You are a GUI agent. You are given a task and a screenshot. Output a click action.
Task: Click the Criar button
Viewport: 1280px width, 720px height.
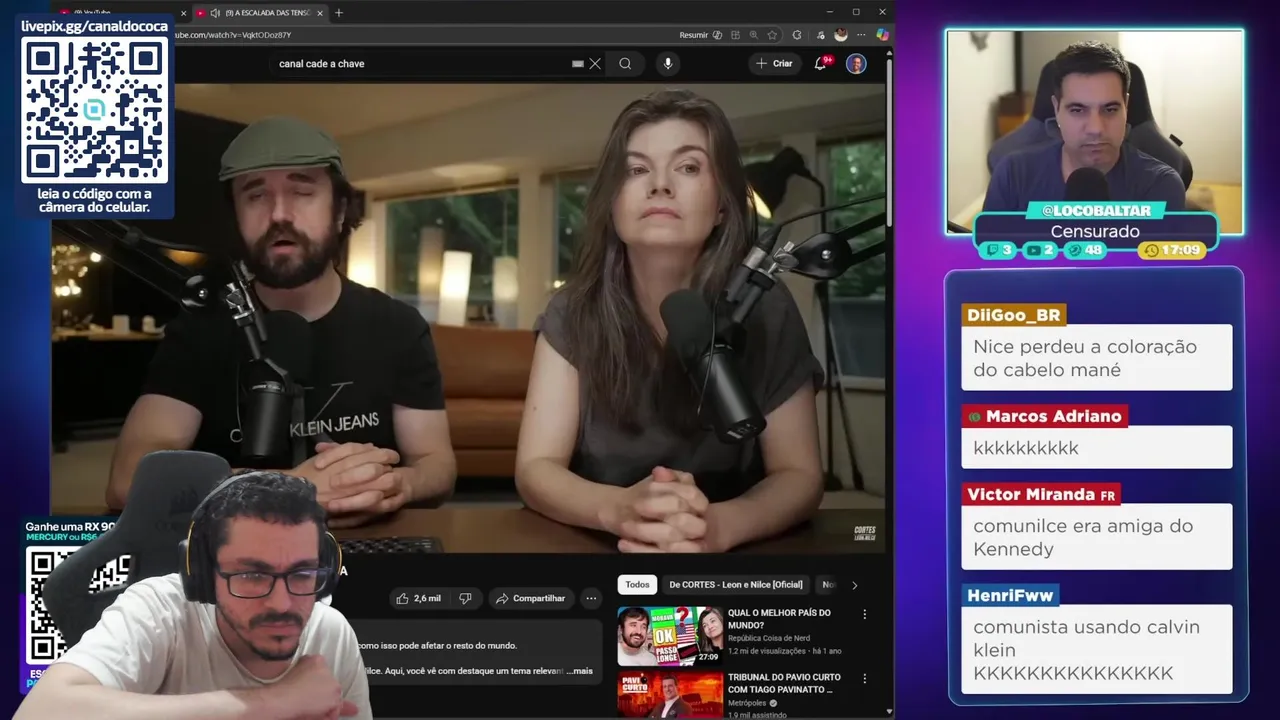point(774,63)
